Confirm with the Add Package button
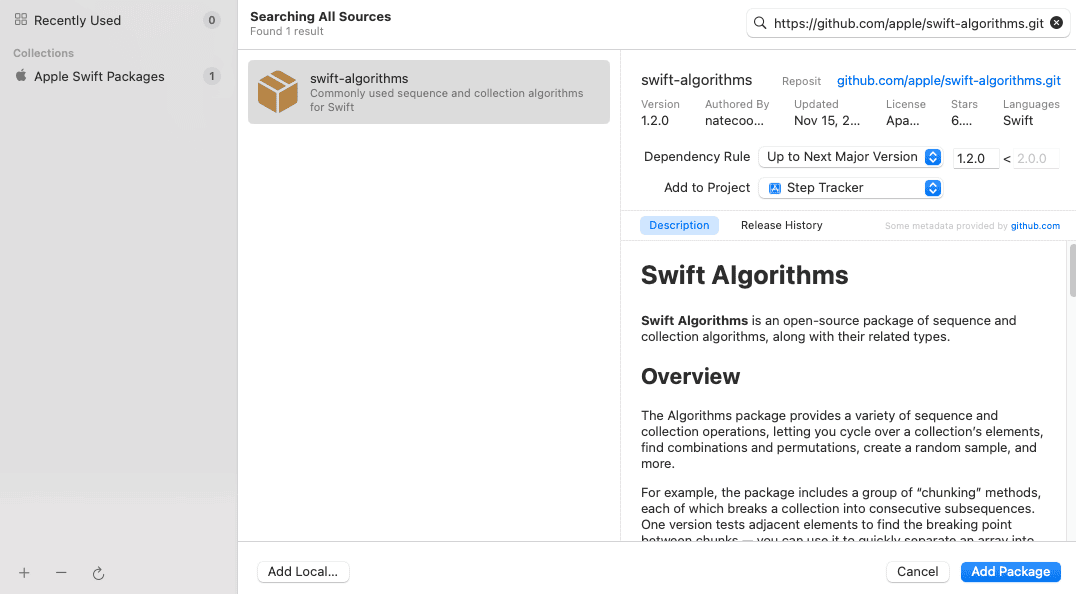 tap(1011, 571)
